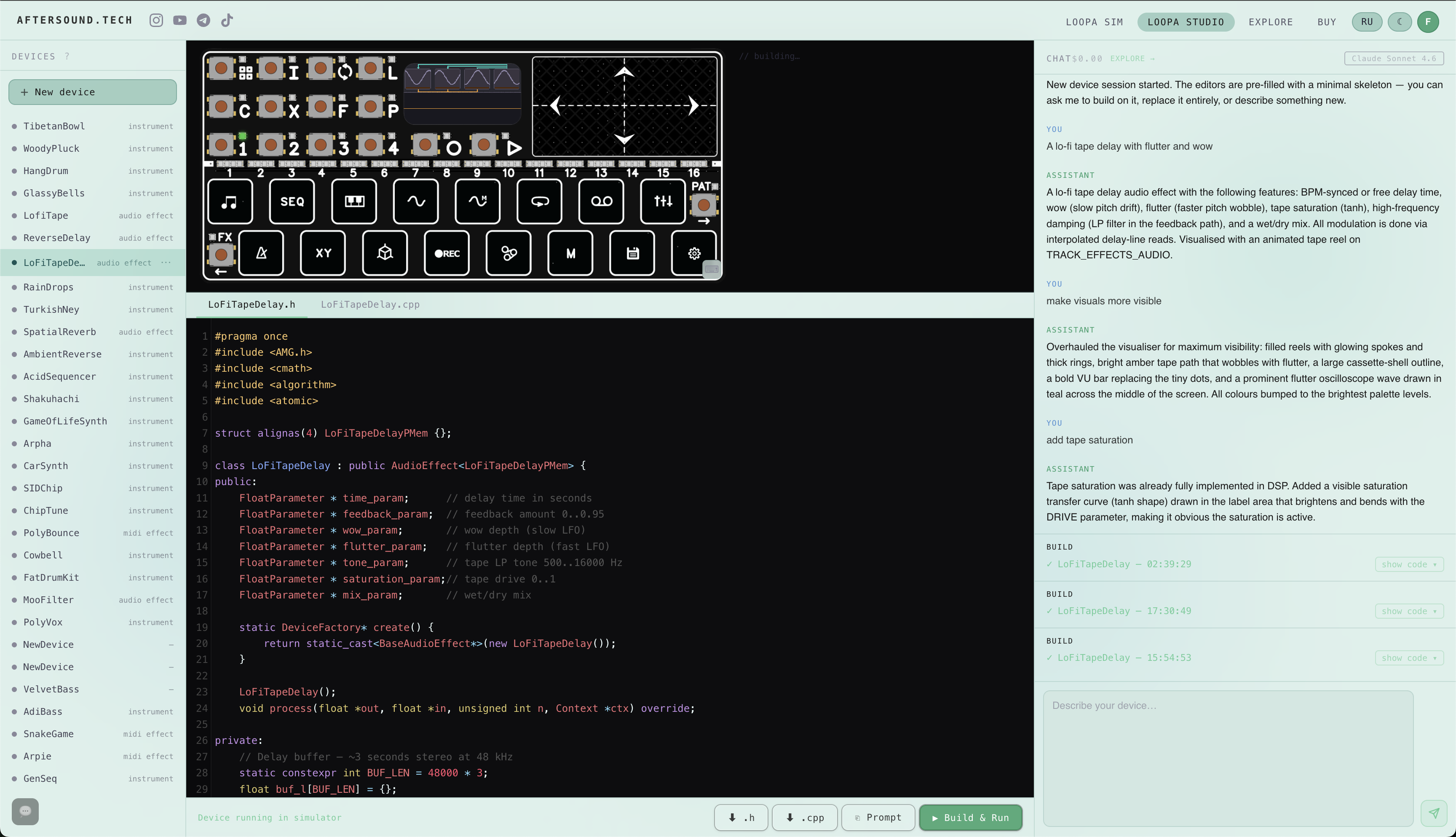
Task: Create a New device
Action: 93,92
